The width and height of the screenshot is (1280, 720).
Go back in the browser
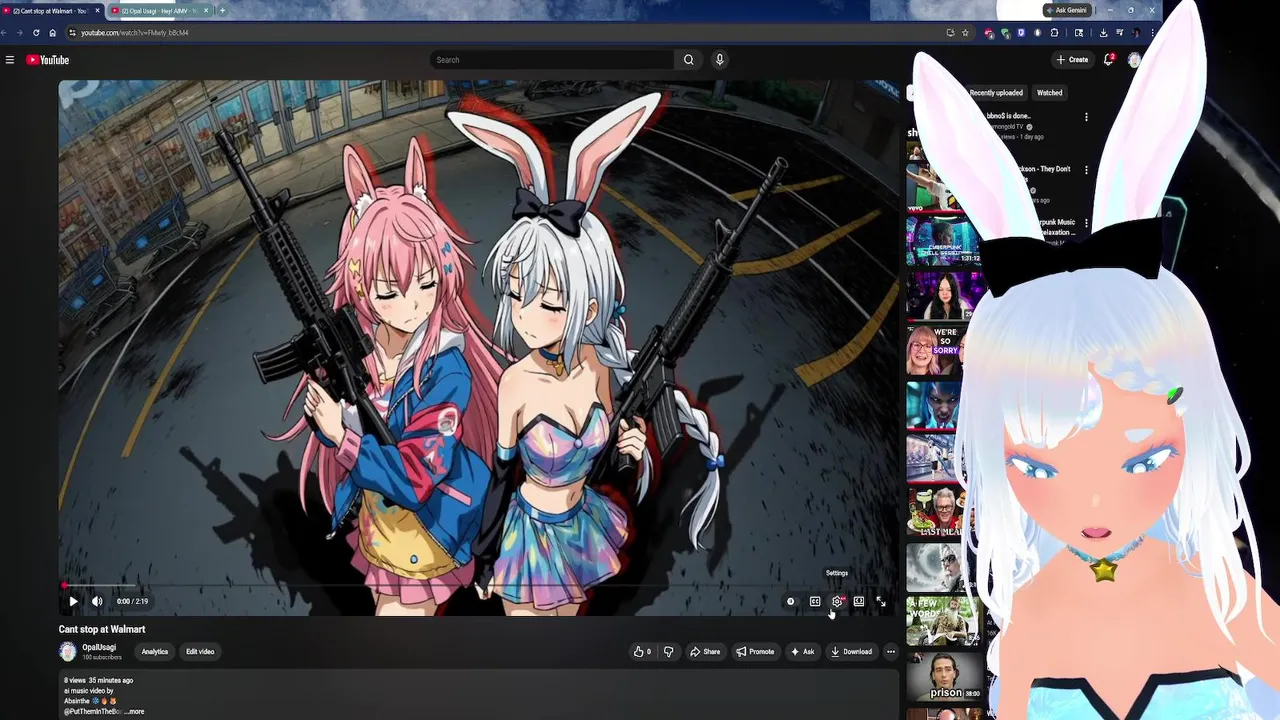coord(5,33)
